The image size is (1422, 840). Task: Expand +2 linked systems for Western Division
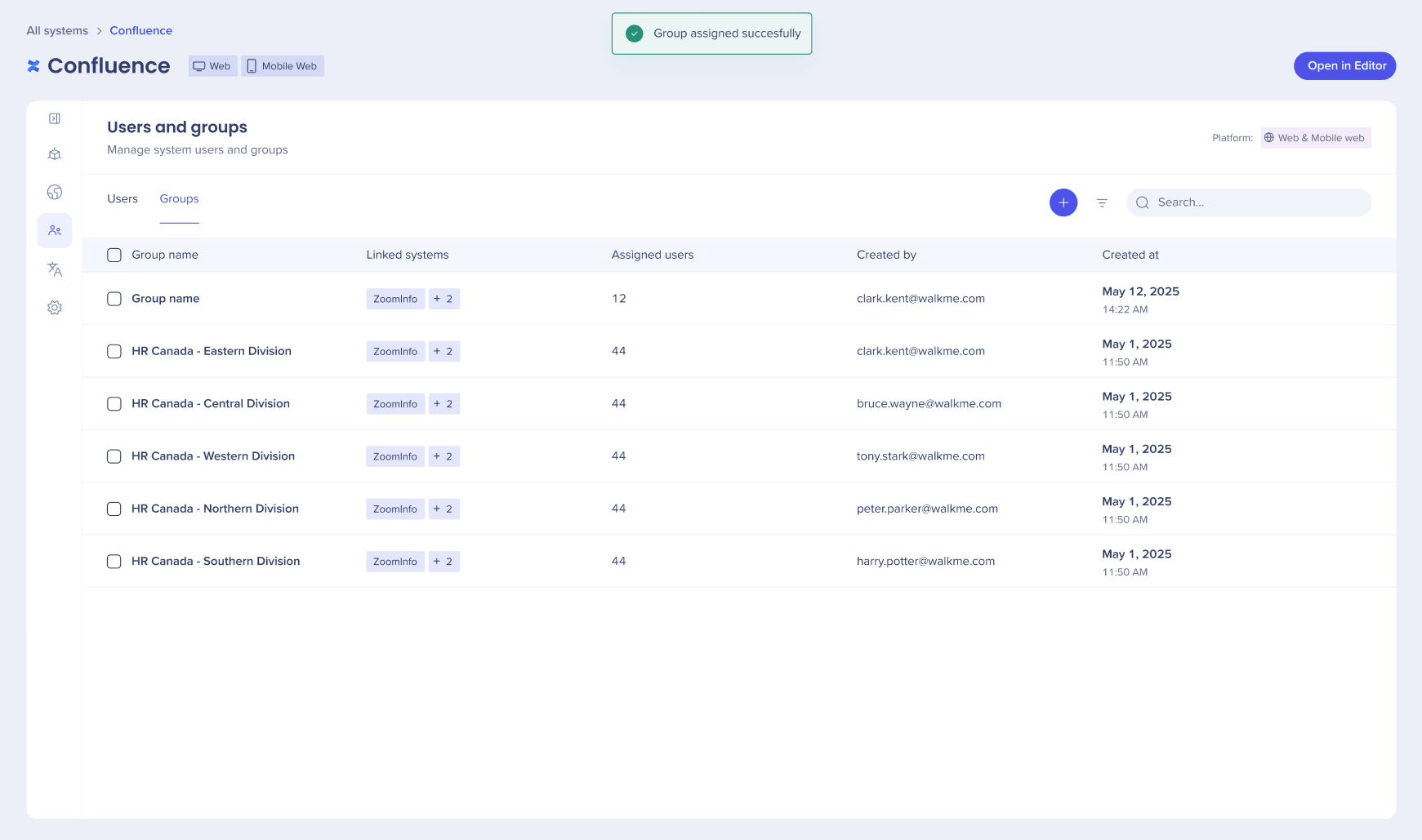coord(444,456)
